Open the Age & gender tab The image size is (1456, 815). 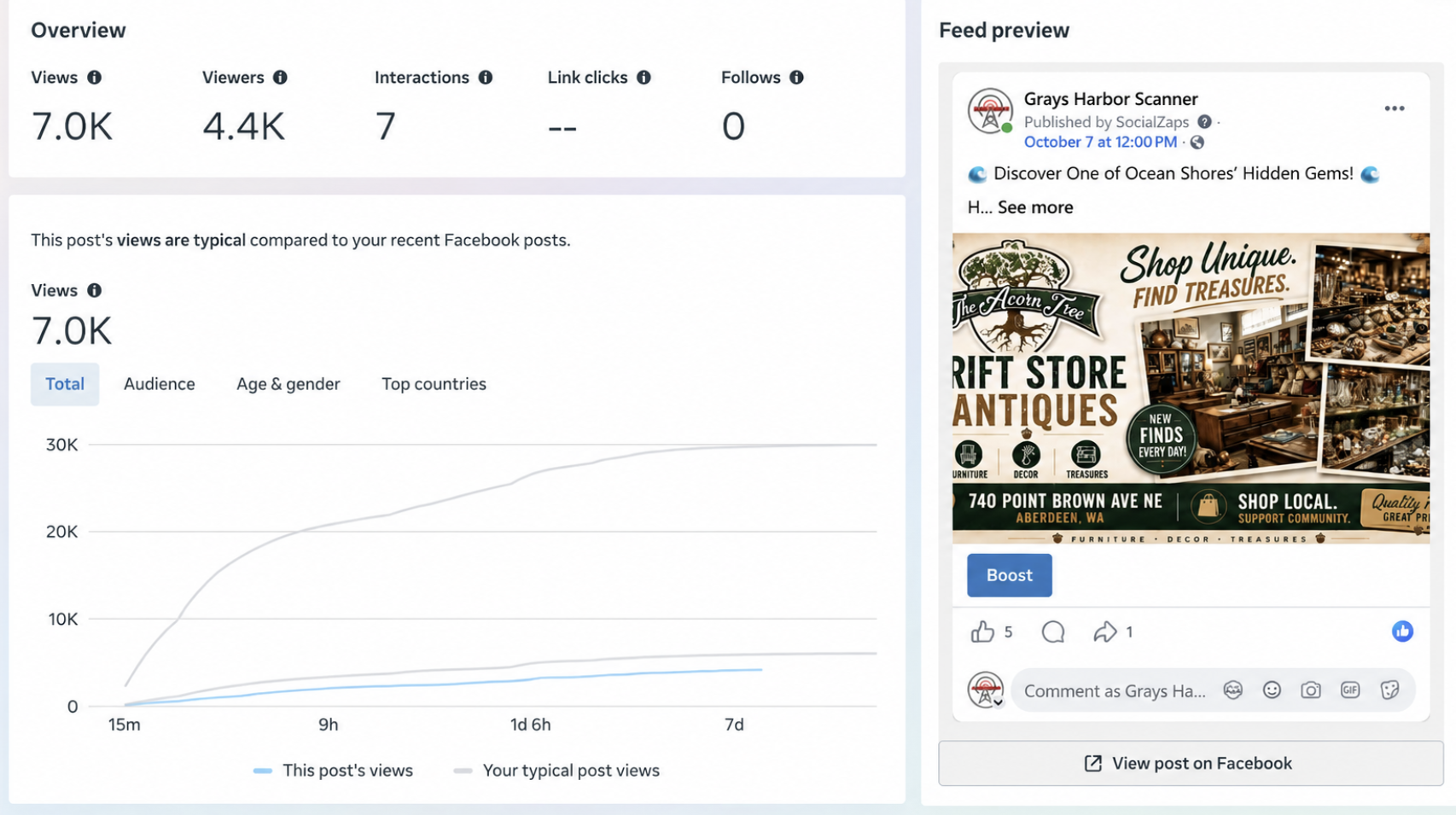click(x=288, y=384)
